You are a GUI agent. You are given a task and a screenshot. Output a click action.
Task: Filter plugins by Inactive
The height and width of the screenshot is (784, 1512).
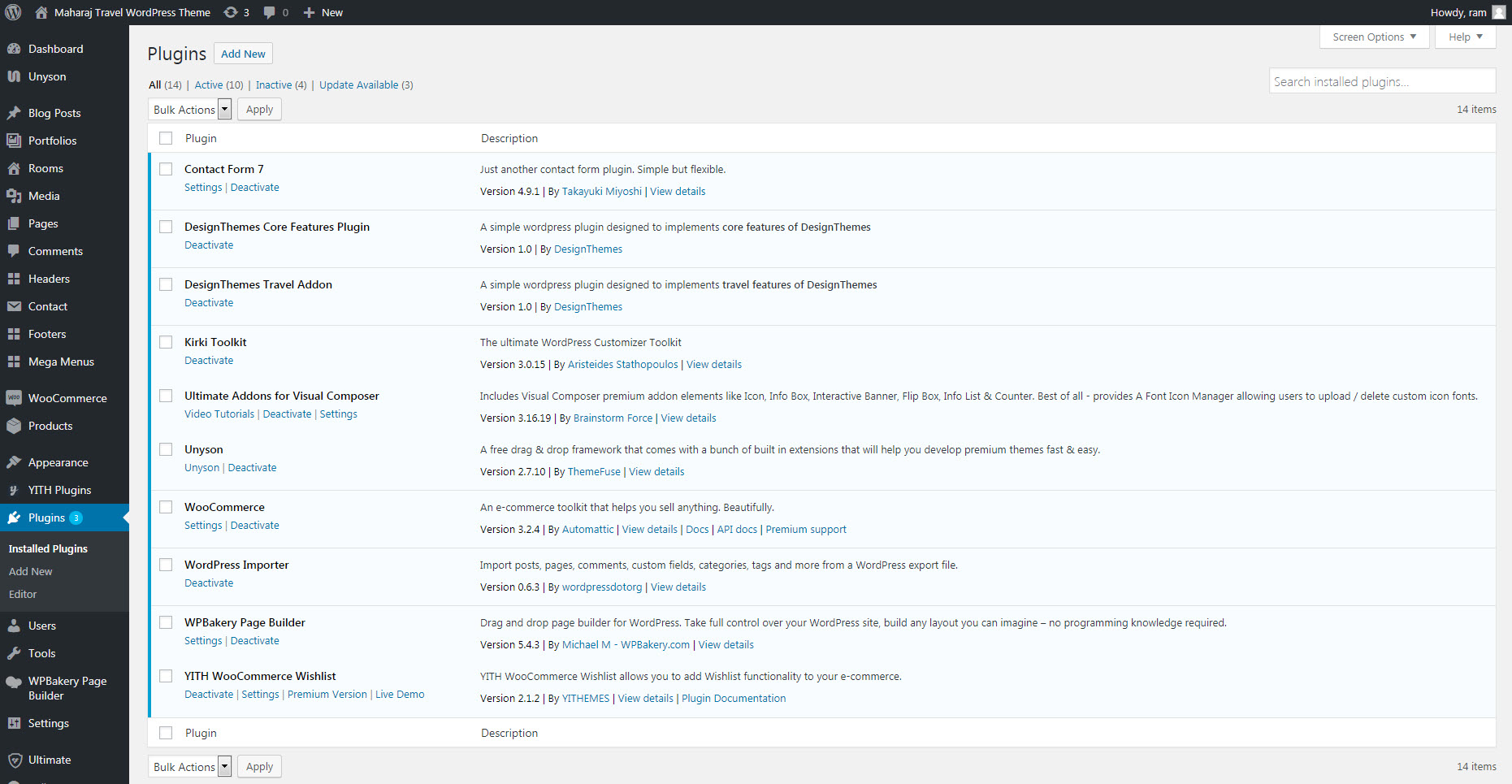tap(273, 84)
